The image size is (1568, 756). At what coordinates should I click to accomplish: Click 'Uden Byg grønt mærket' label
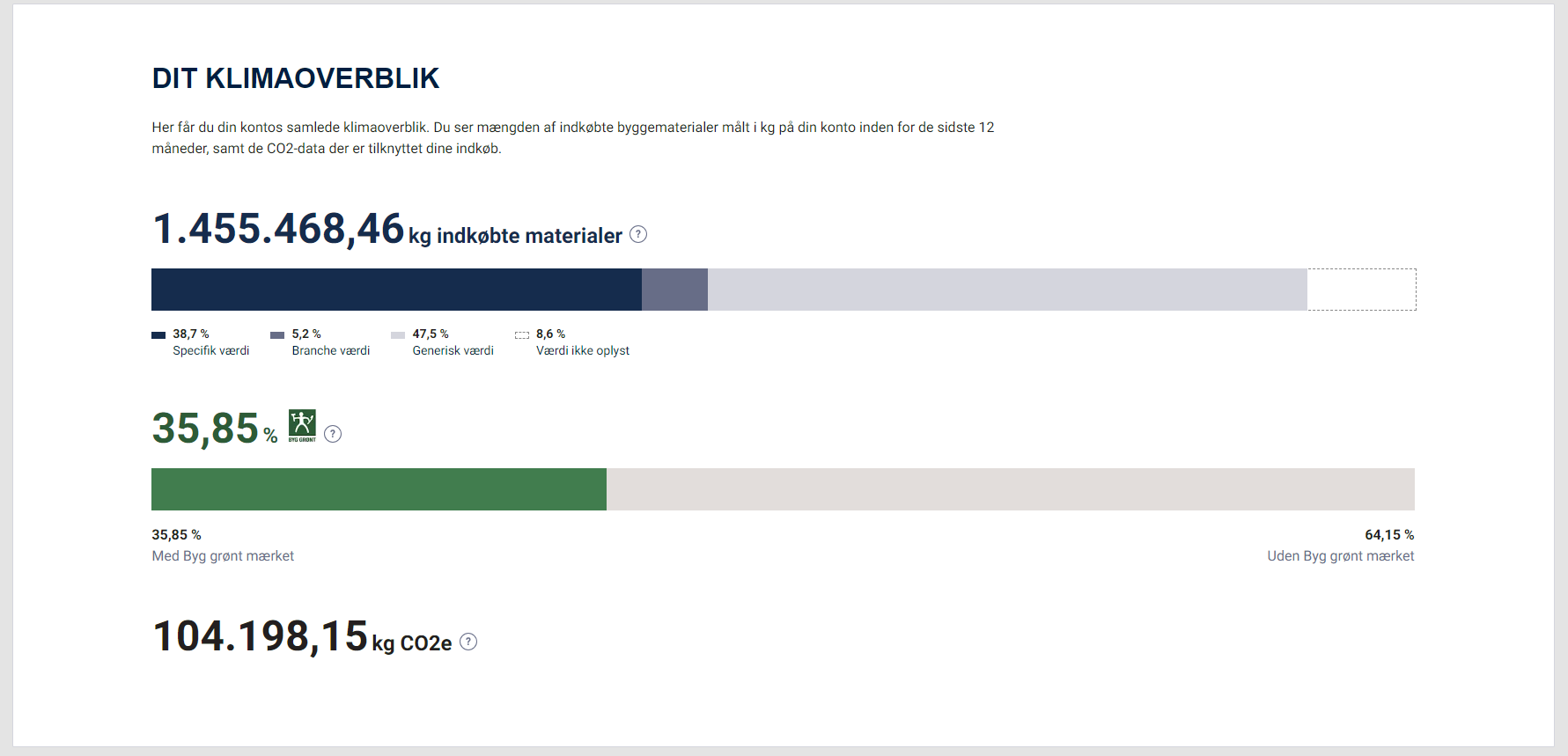point(1340,556)
